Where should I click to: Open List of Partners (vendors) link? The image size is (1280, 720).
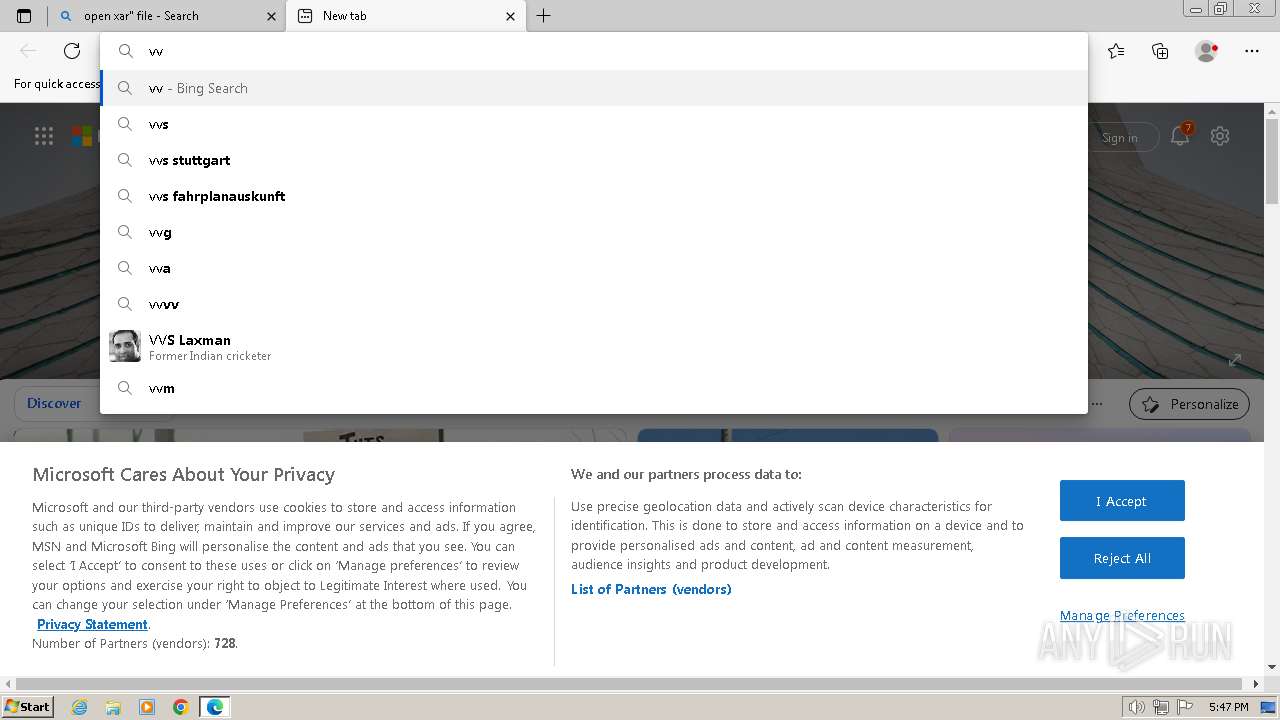pyautogui.click(x=651, y=589)
